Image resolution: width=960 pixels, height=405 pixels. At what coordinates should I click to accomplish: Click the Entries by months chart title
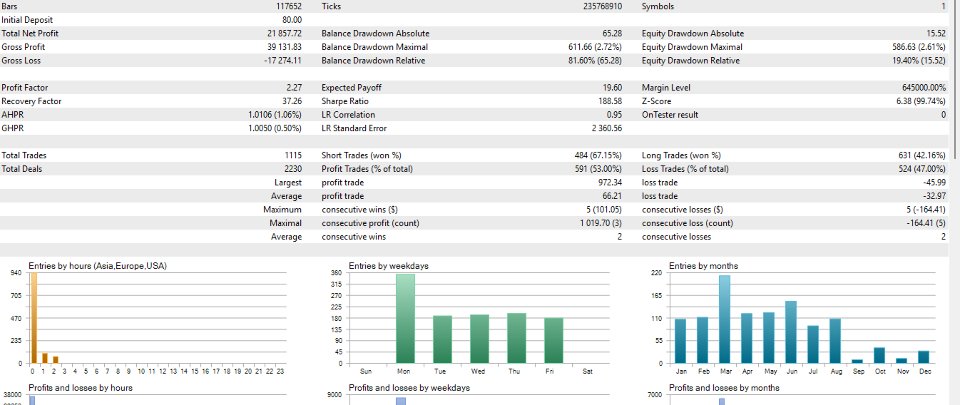click(x=703, y=266)
